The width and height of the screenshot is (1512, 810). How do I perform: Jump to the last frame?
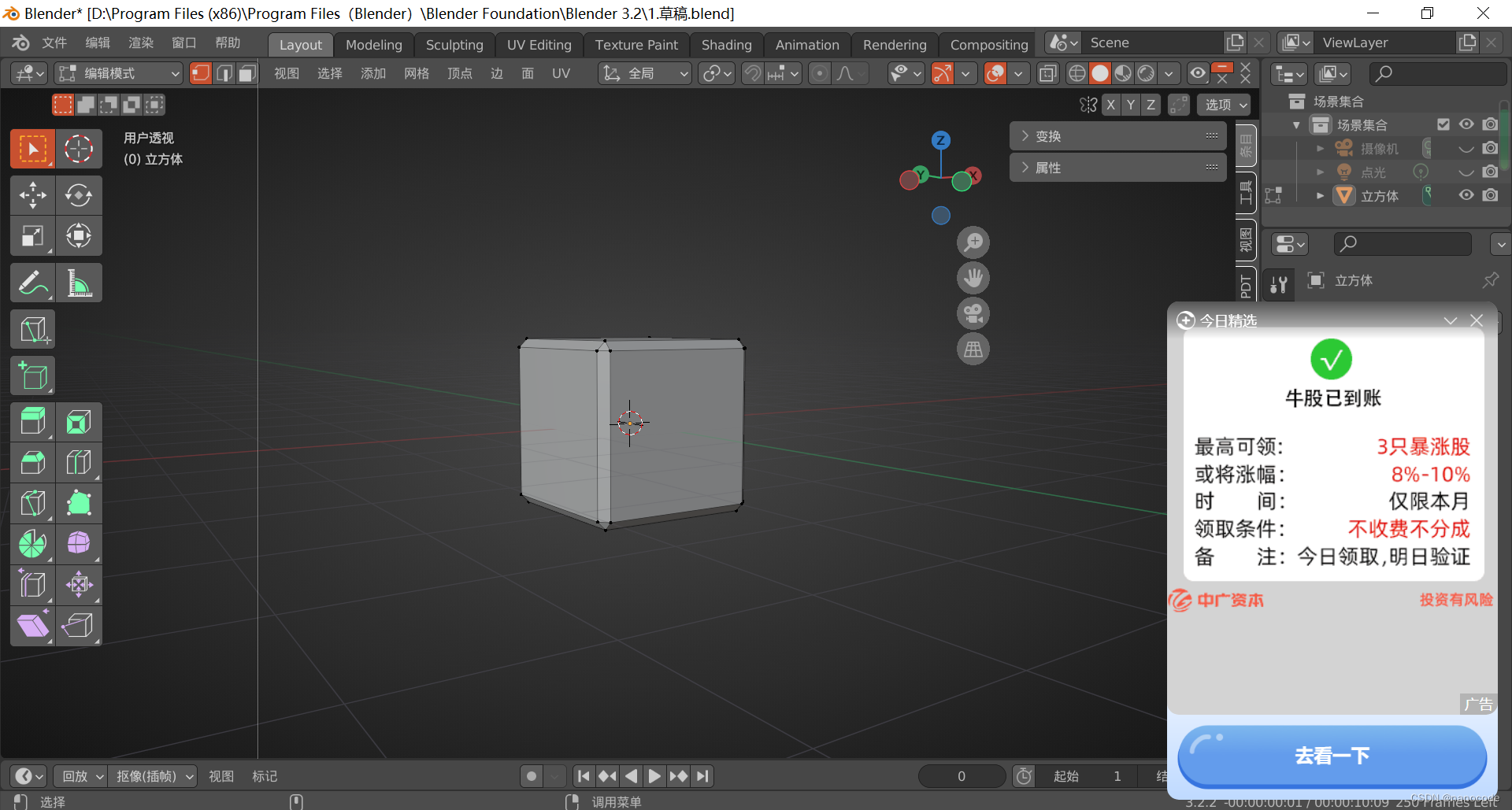702,776
